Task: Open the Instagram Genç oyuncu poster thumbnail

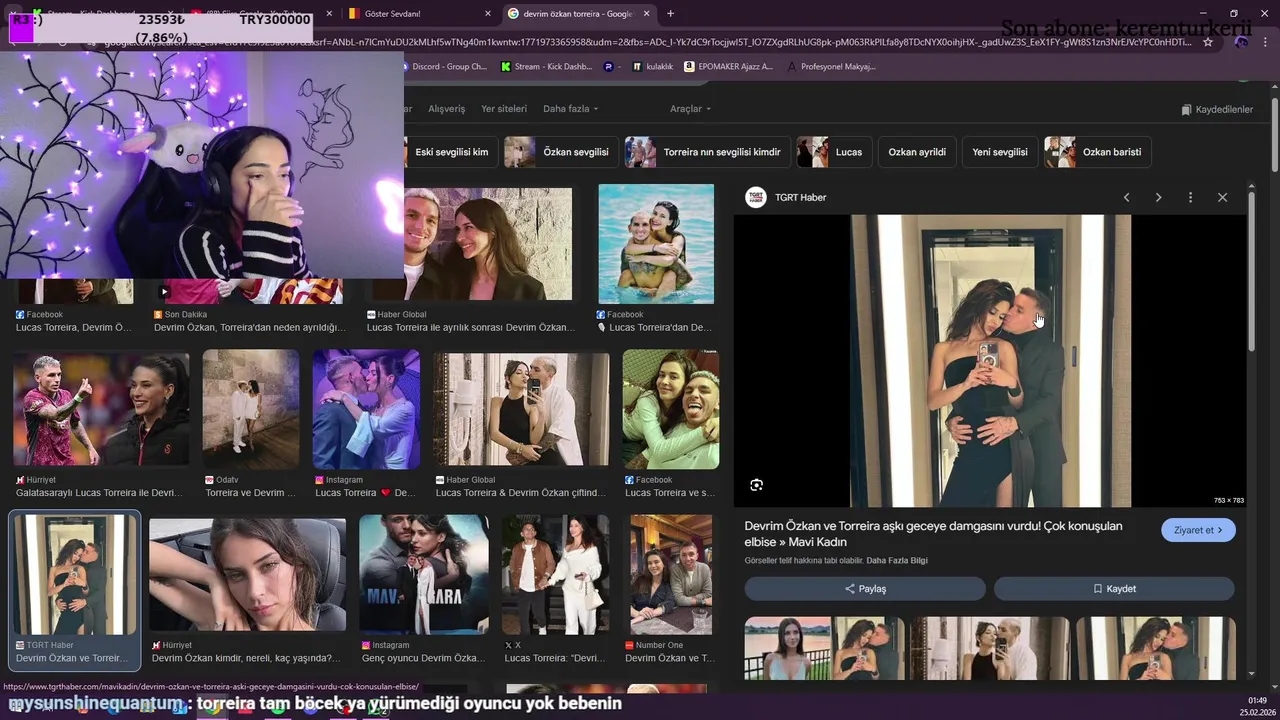Action: pyautogui.click(x=424, y=575)
